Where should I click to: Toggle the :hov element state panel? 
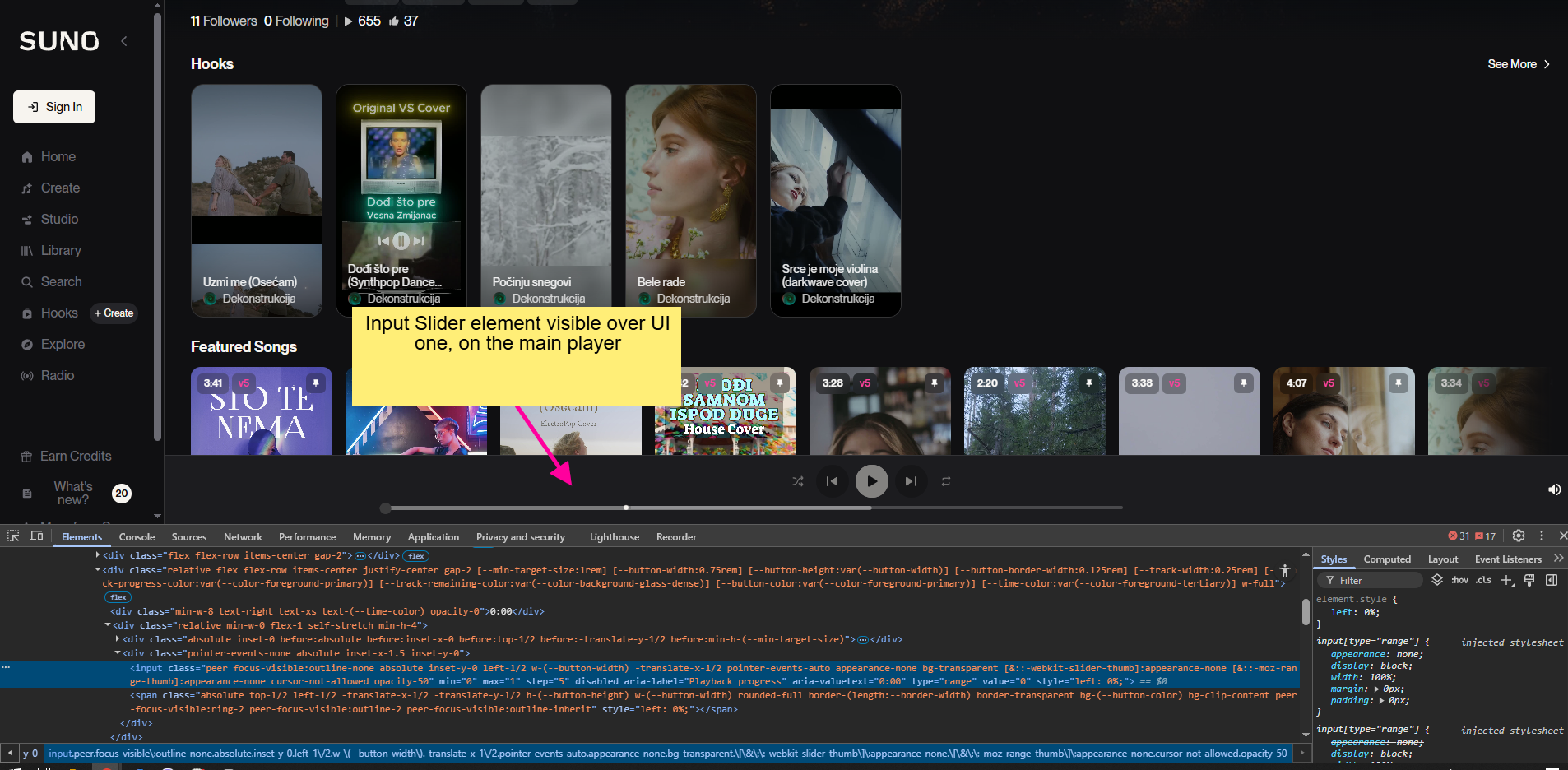1460,581
